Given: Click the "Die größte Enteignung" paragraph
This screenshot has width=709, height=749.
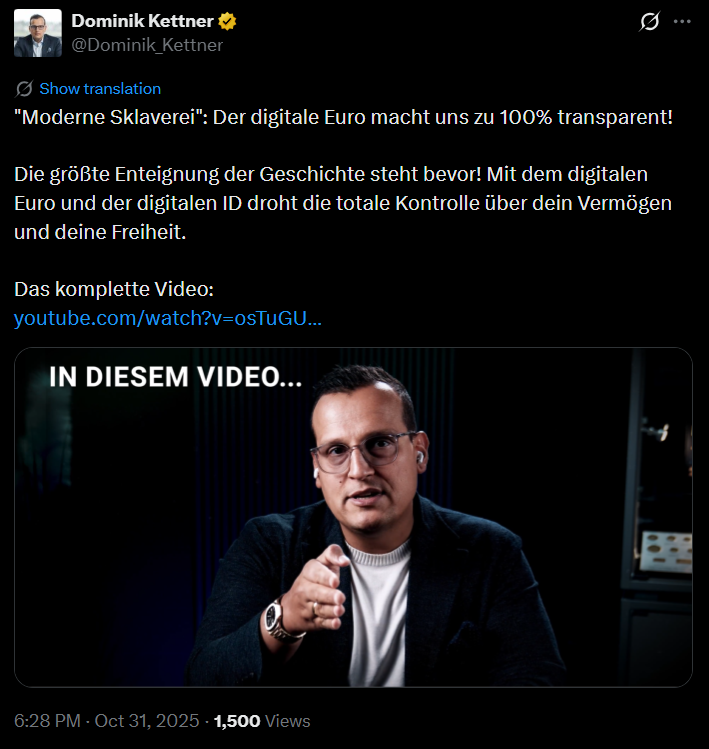Looking at the screenshot, I should click(343, 203).
